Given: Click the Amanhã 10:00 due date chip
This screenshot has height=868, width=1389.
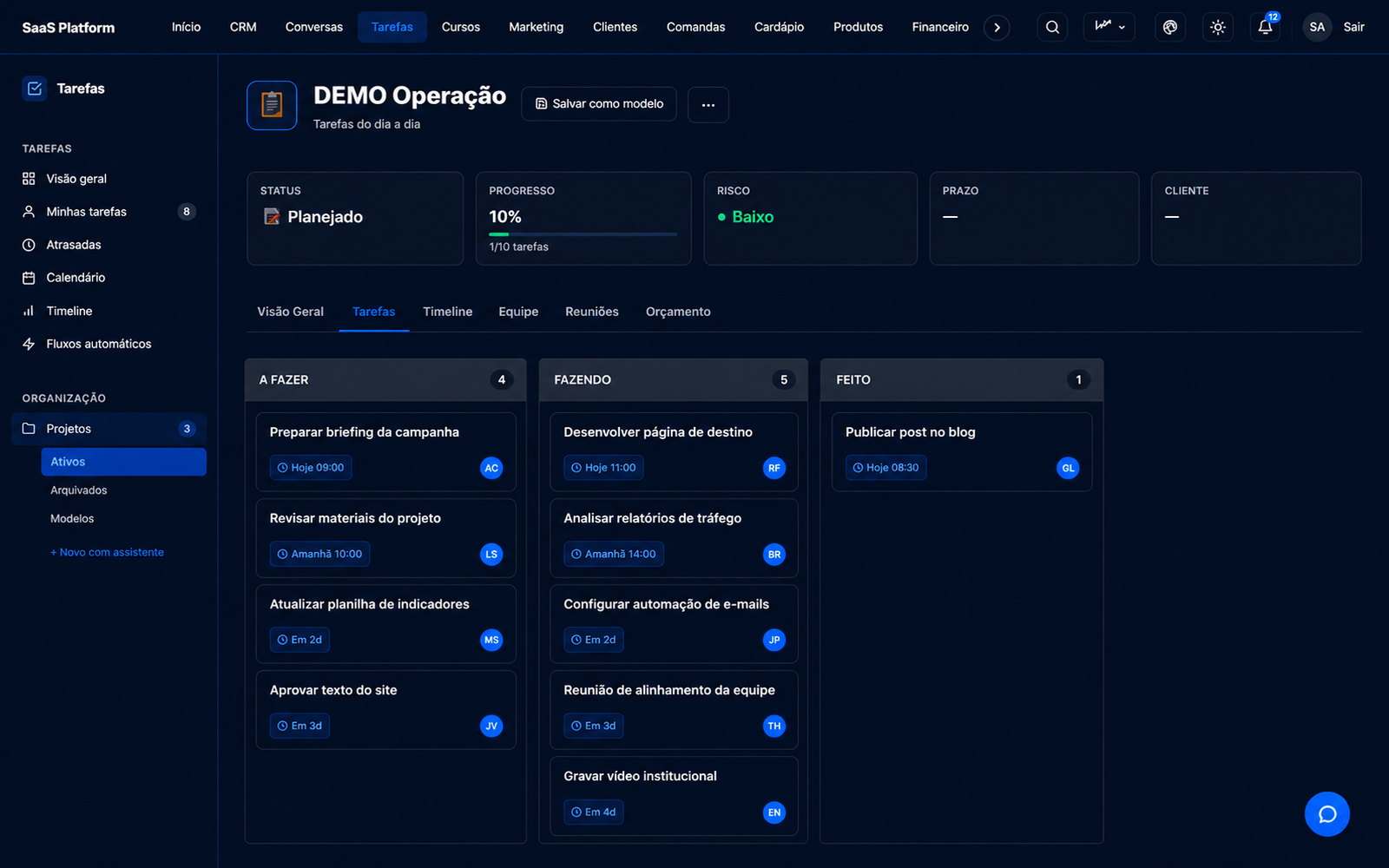Looking at the screenshot, I should [319, 554].
